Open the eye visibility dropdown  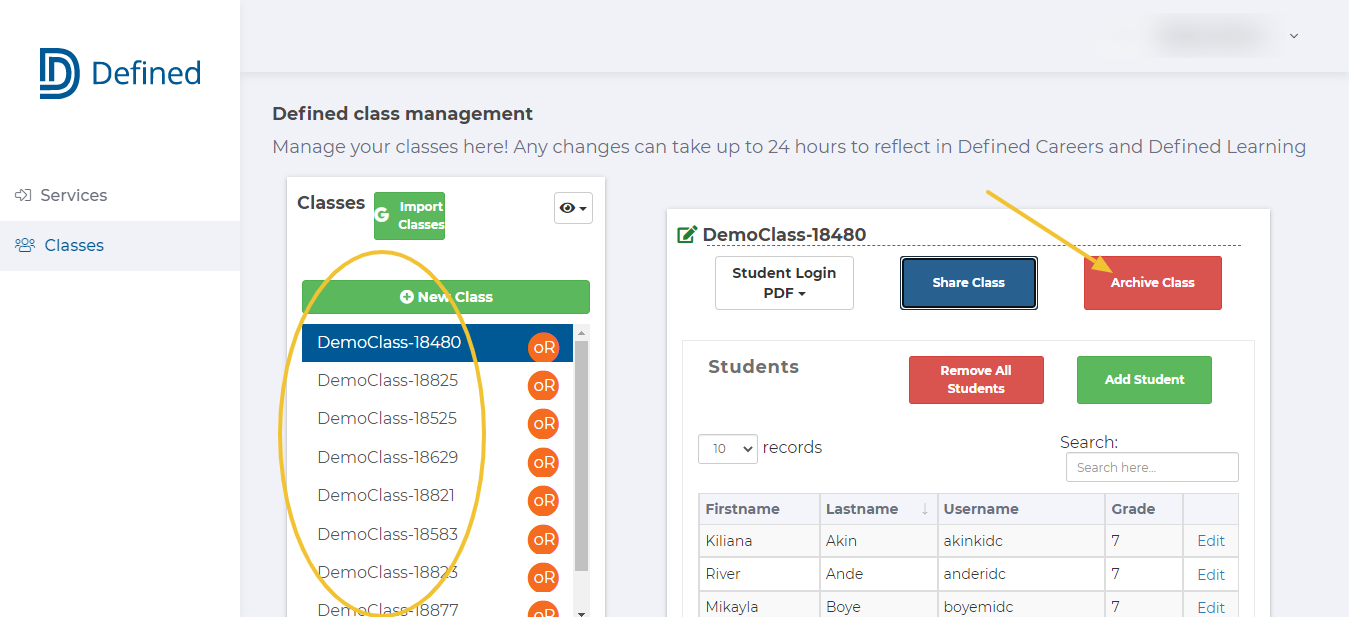(x=573, y=208)
